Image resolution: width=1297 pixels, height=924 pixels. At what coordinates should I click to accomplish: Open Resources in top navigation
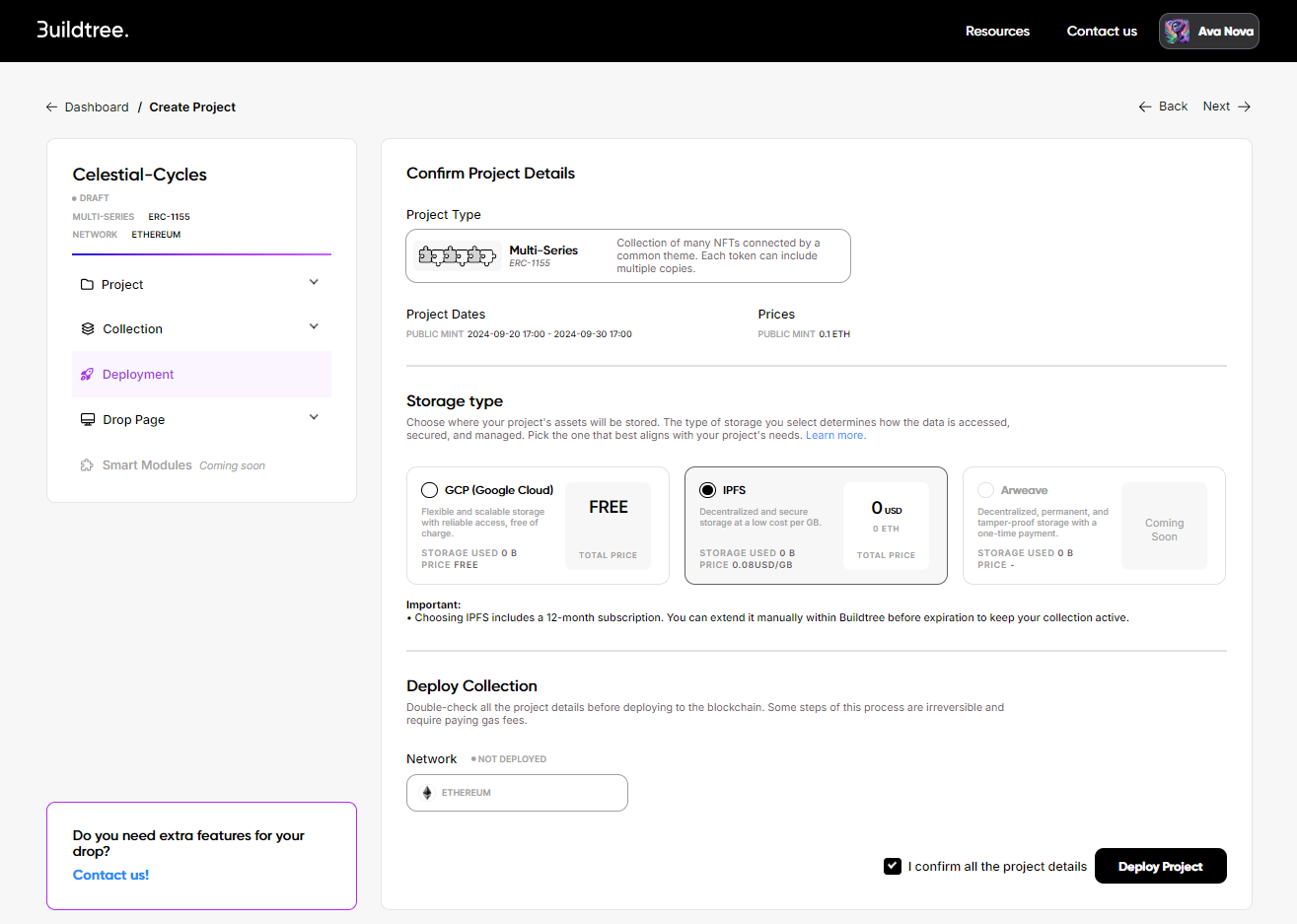click(x=997, y=32)
